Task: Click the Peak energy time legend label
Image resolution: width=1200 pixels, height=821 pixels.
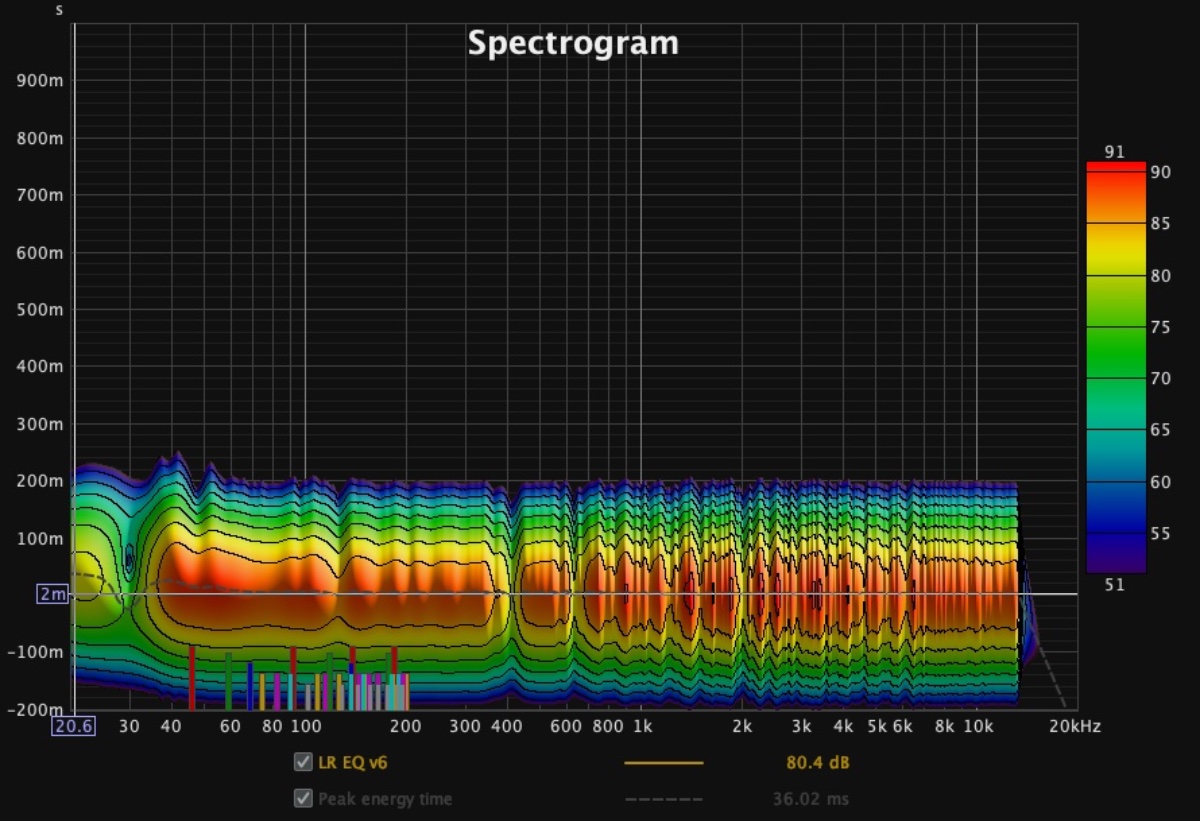Action: coord(385,799)
